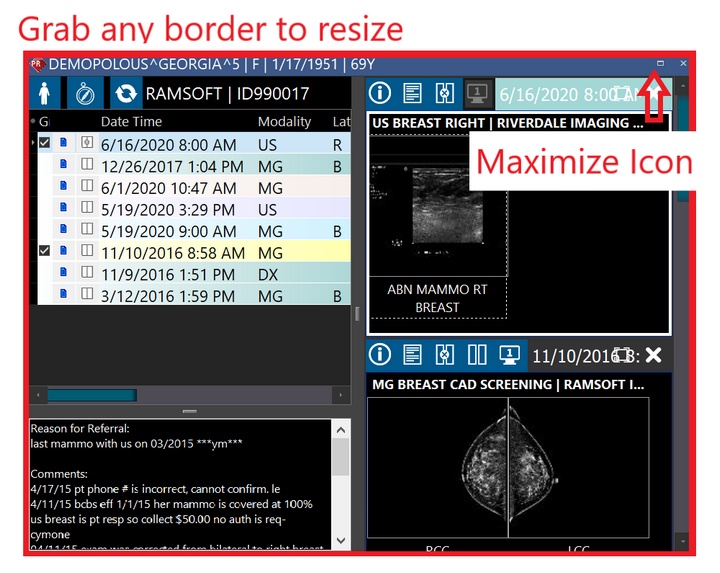Sort by the Date Time column header
The height and width of the screenshot is (573, 720).
tap(131, 122)
